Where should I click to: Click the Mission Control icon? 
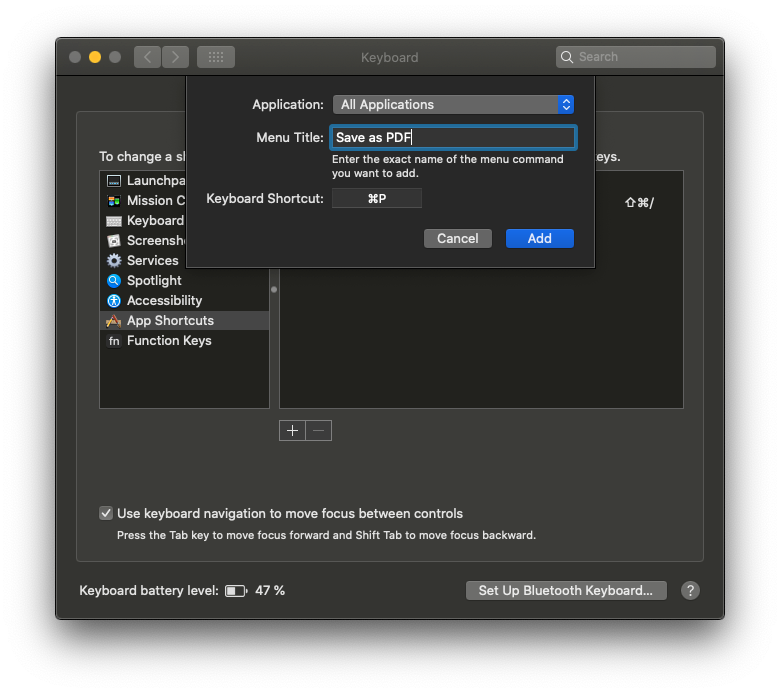(114, 200)
